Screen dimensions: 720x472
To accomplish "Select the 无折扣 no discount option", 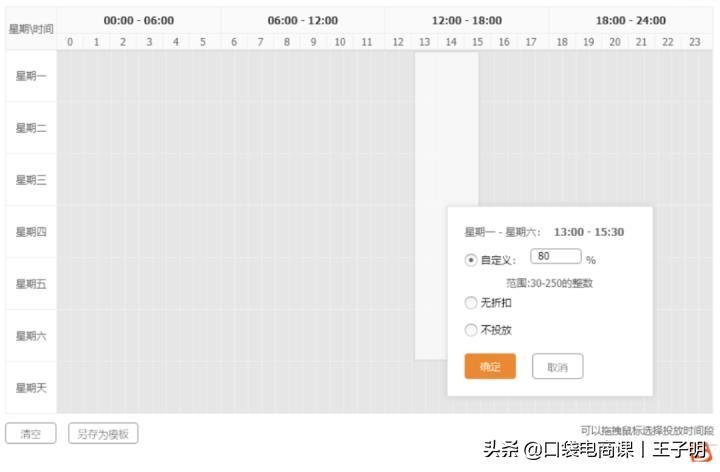I will [x=471, y=303].
